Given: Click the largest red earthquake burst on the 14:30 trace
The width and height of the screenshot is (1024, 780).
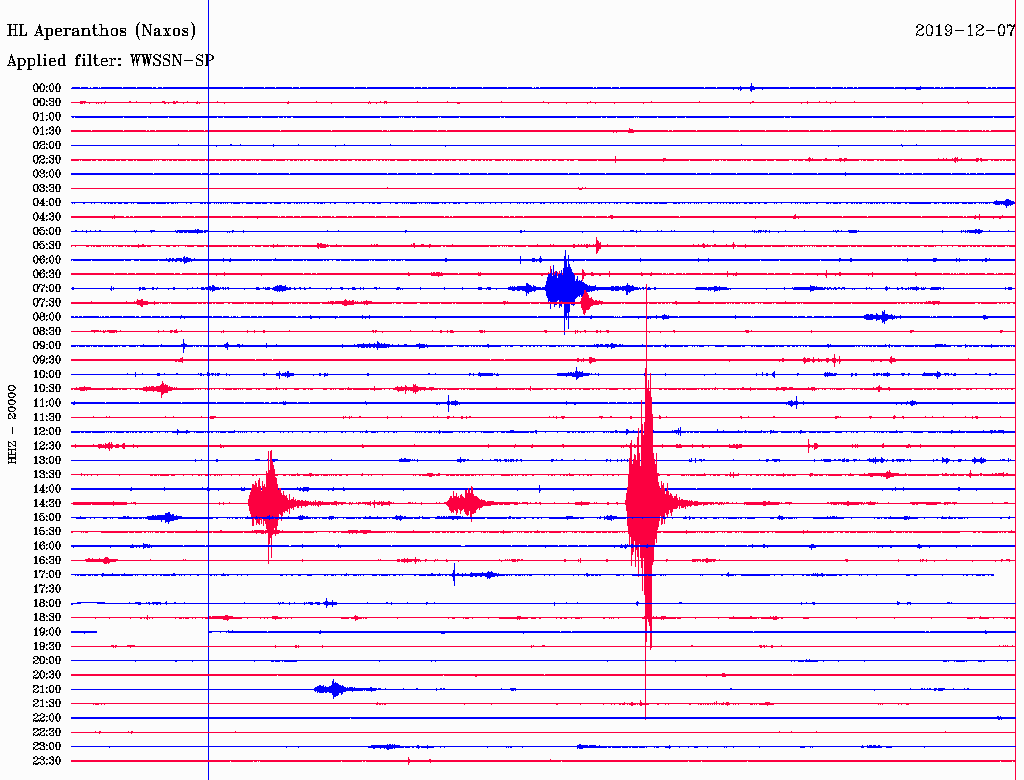Looking at the screenshot, I should [x=647, y=503].
